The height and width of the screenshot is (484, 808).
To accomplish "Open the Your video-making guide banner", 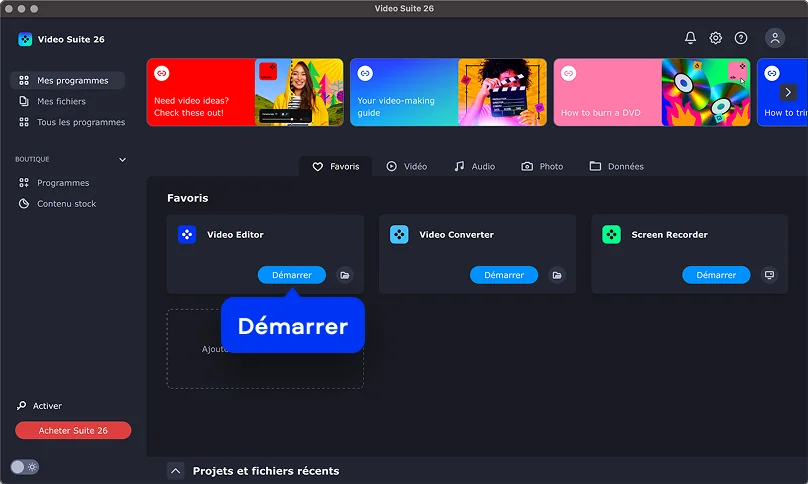I will [448, 92].
